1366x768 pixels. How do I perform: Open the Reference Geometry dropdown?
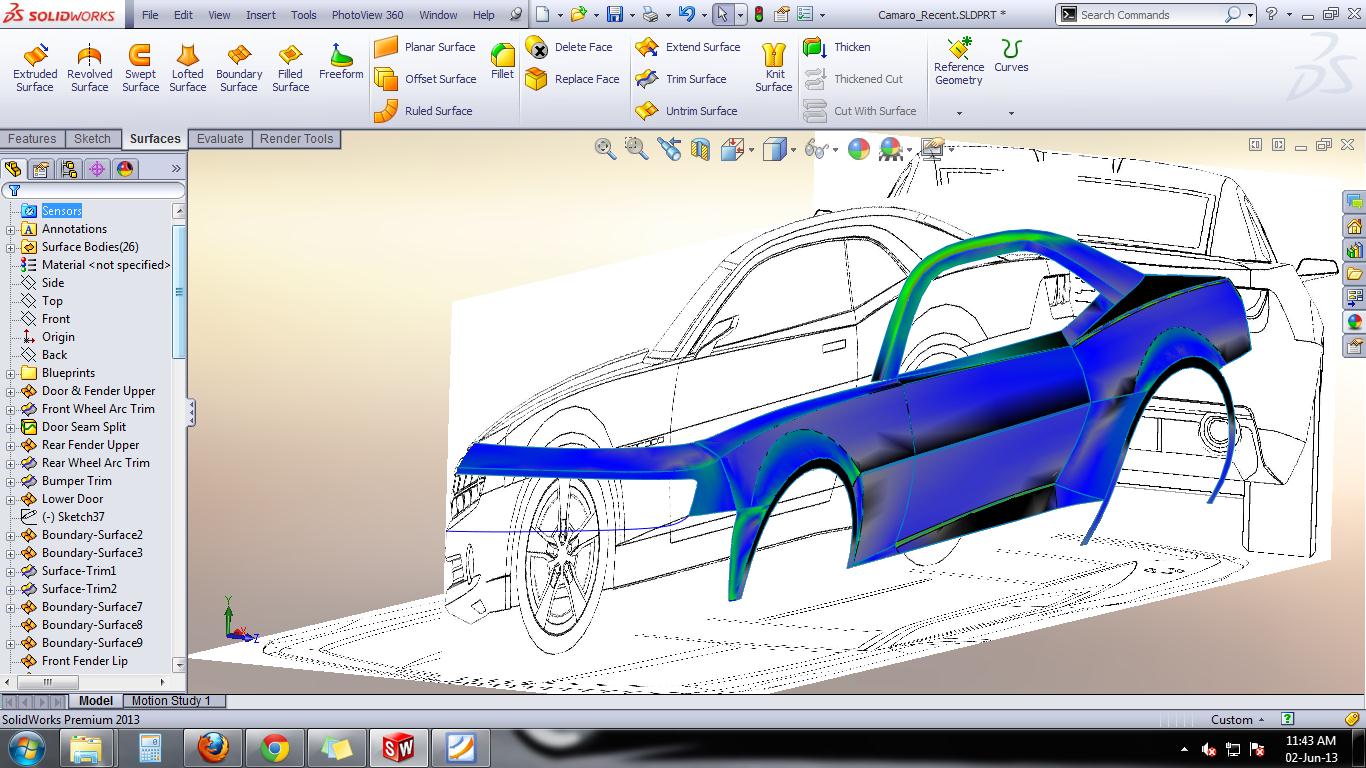click(x=958, y=113)
